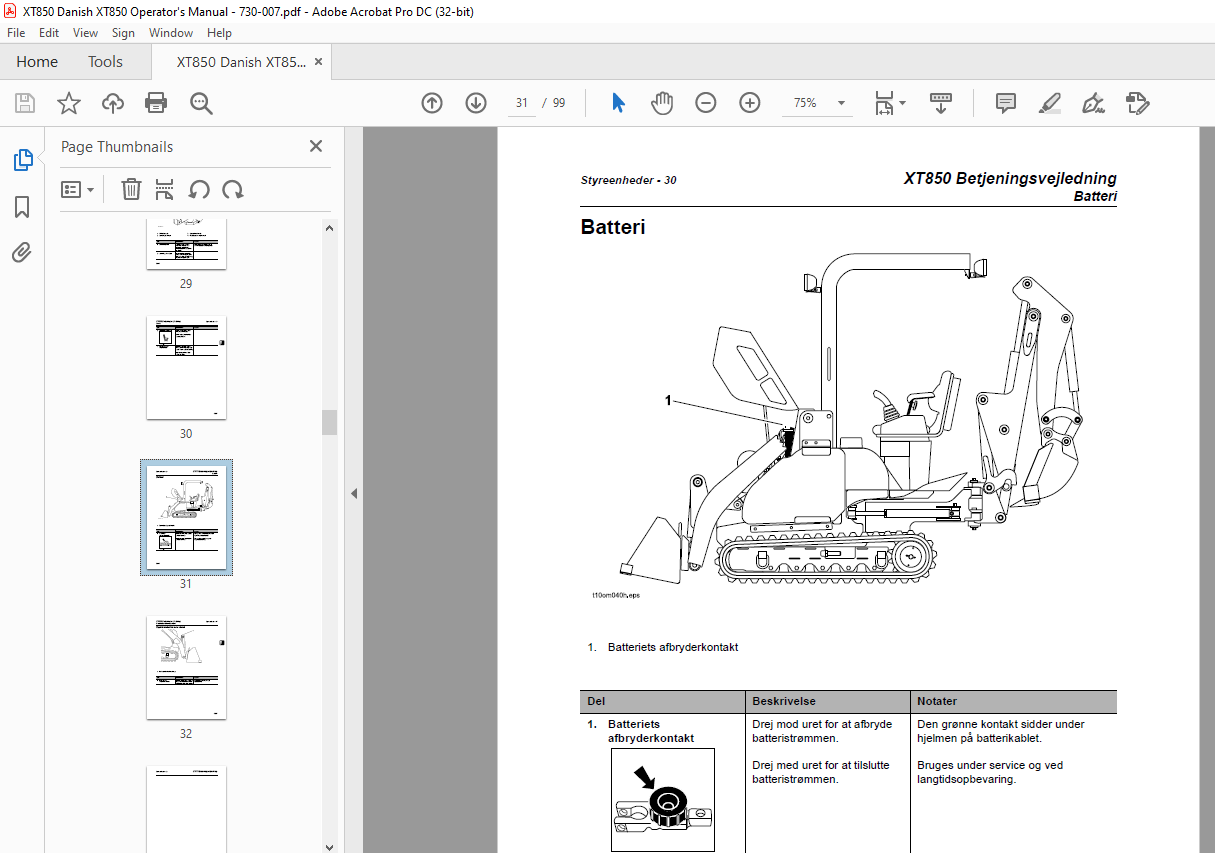Click the insert page break icon

[x=165, y=189]
